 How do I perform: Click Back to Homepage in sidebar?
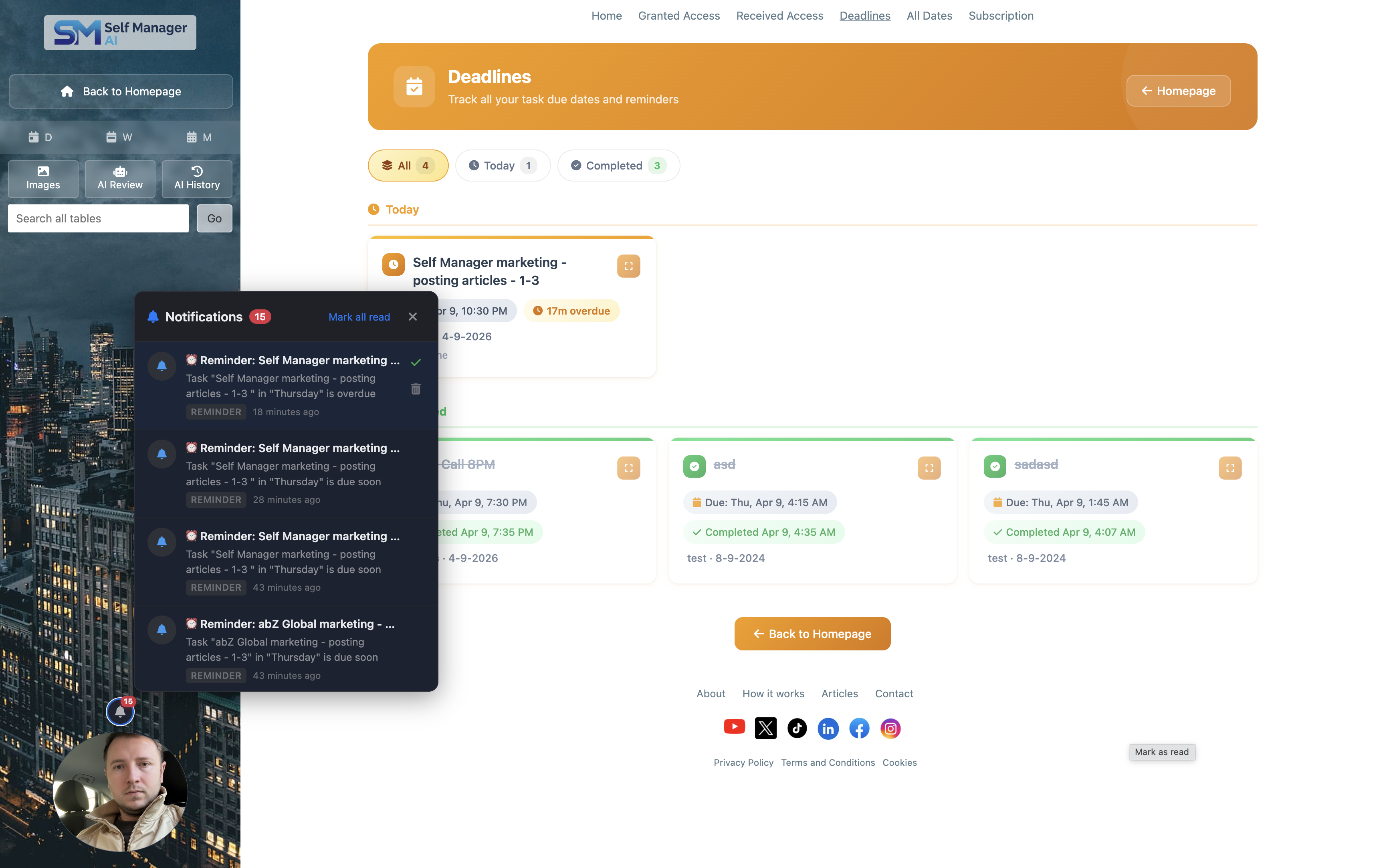pos(121,91)
